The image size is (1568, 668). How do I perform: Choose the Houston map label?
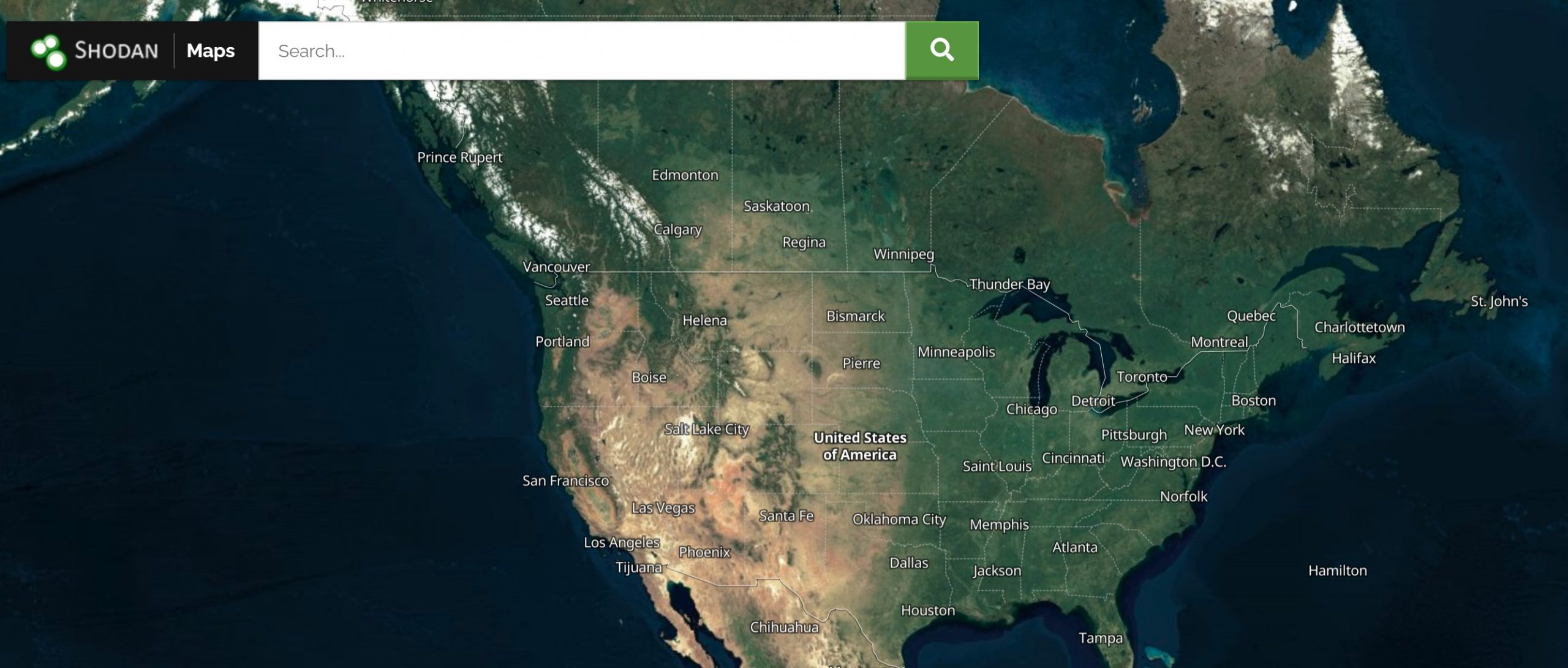928,610
